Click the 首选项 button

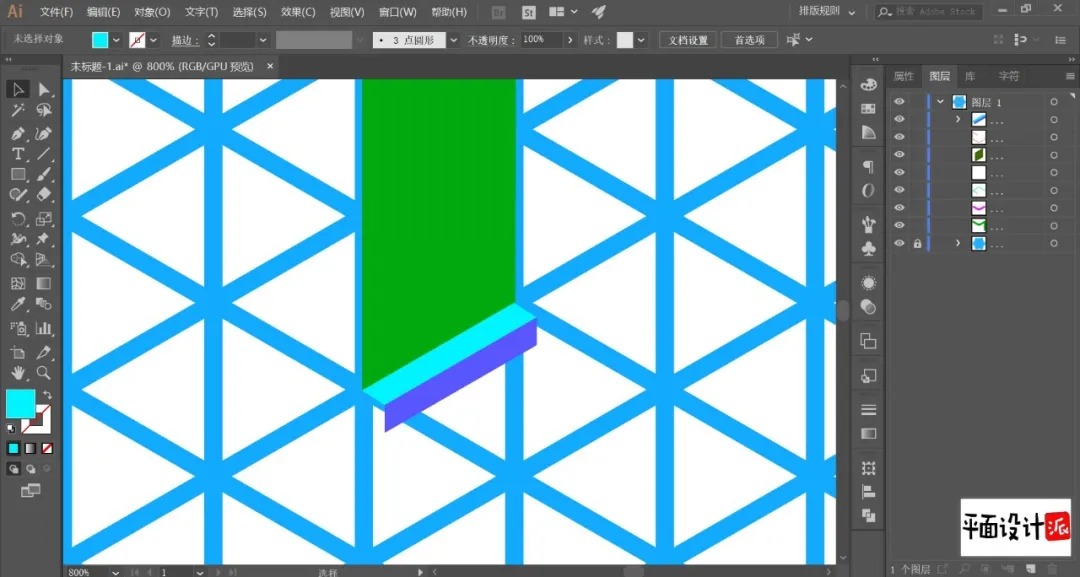pyautogui.click(x=749, y=40)
